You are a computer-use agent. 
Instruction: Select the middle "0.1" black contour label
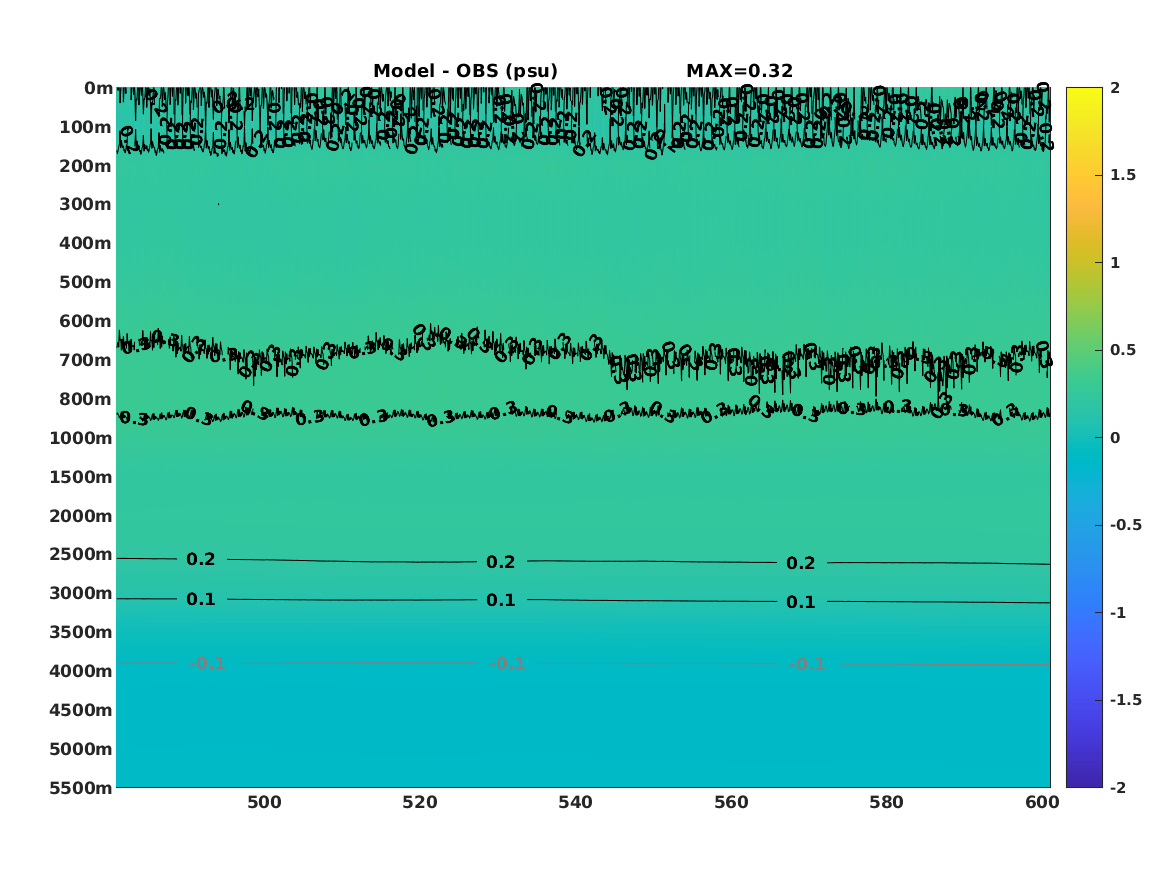point(501,600)
